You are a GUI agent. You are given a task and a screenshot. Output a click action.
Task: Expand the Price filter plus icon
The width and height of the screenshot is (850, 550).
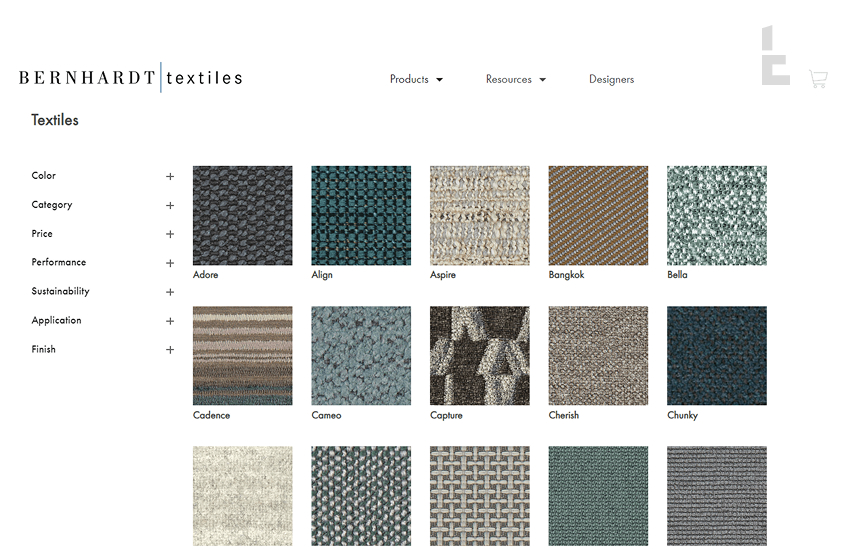click(x=170, y=234)
